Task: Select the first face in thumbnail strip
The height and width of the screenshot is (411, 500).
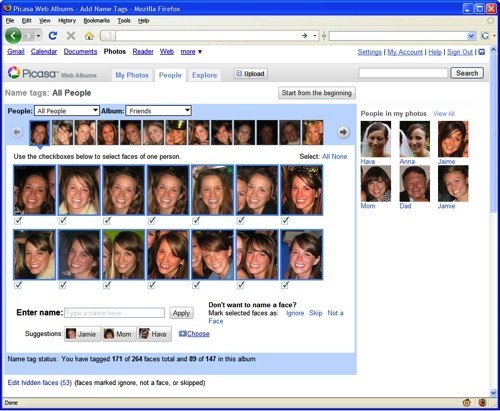Action: [40, 132]
